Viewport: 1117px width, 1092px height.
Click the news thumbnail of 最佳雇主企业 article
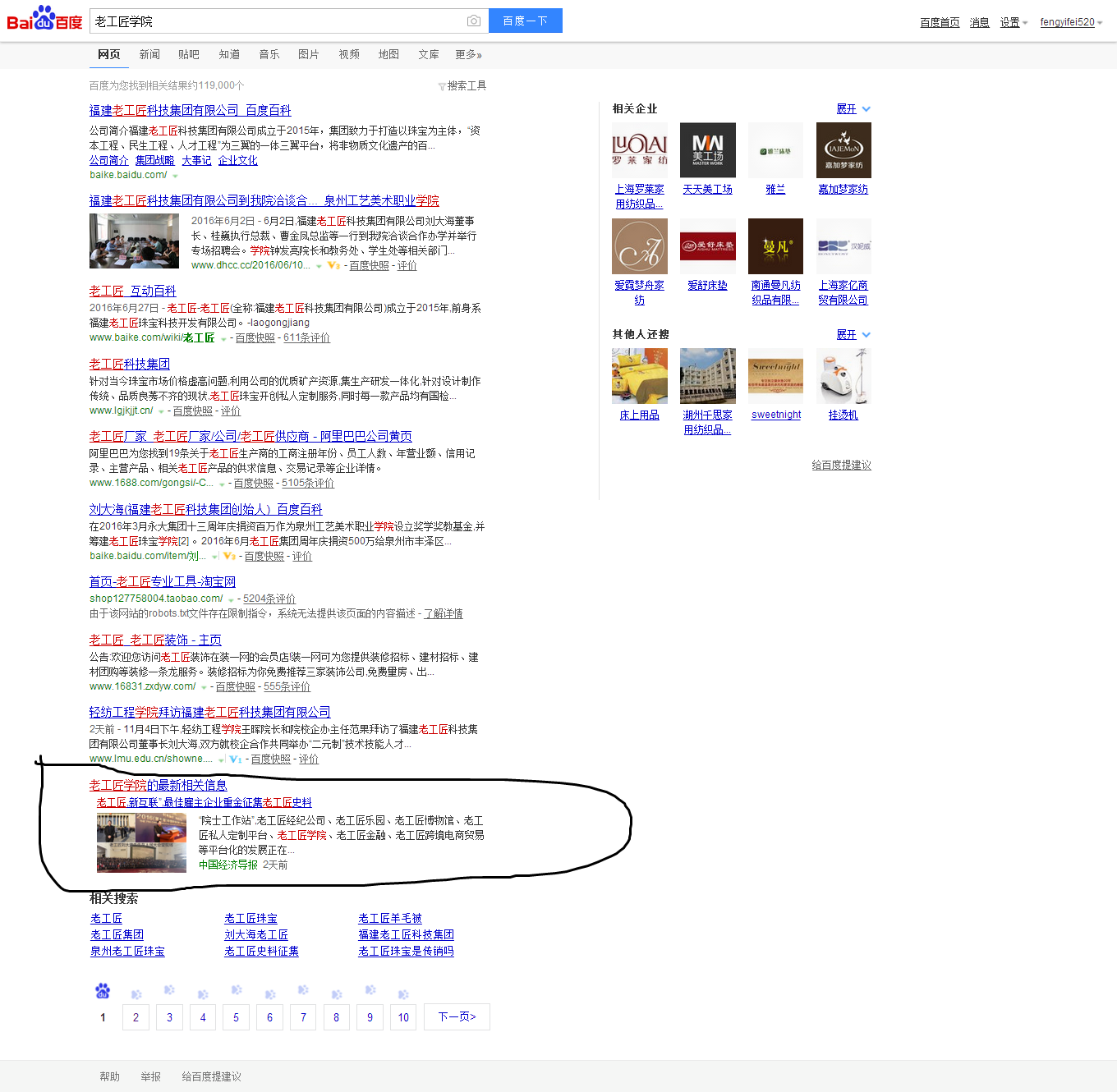pyautogui.click(x=141, y=842)
